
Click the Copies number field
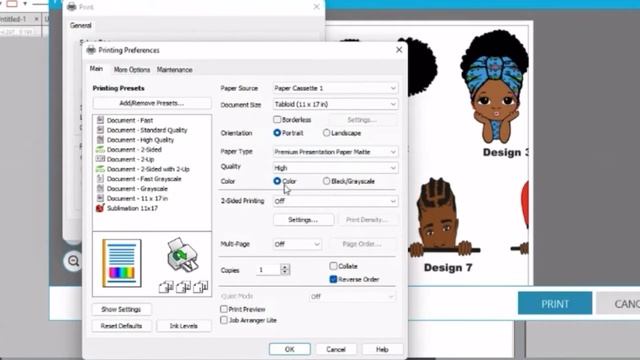[268, 269]
